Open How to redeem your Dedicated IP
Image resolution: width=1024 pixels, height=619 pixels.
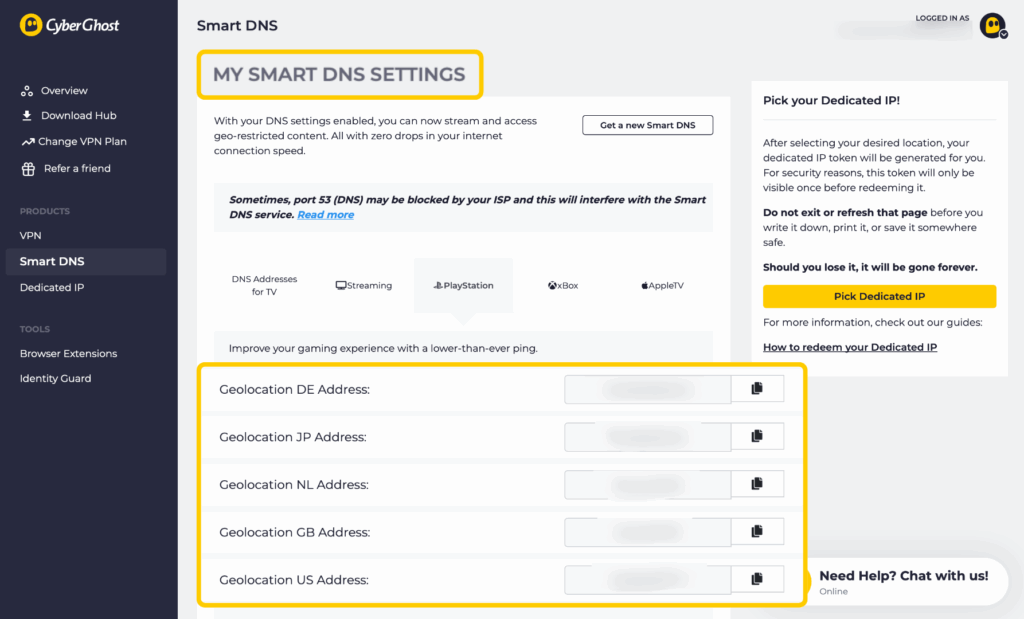pos(849,347)
